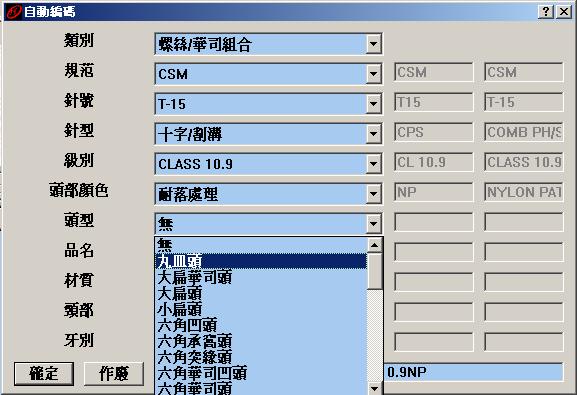Choose 大扁頭 from the list
Image resolution: width=577 pixels, height=395 pixels.
pos(261,293)
